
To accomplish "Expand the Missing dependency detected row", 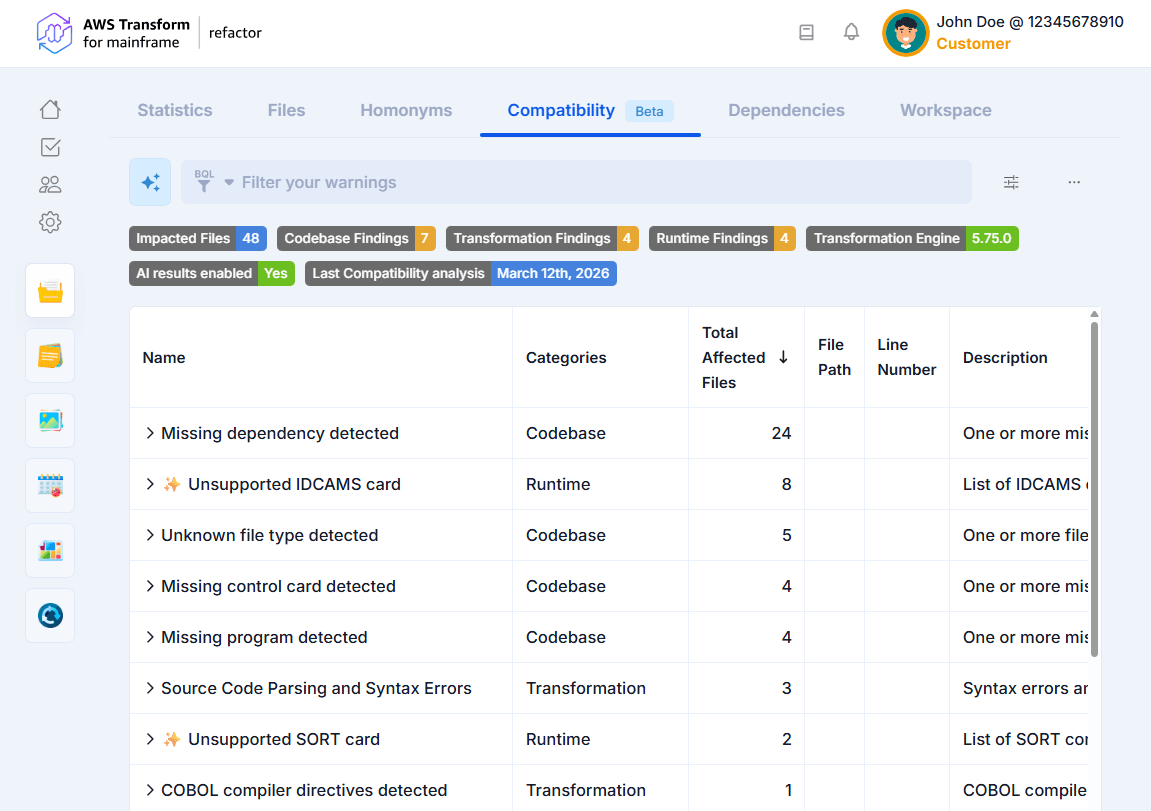I will [x=150, y=433].
